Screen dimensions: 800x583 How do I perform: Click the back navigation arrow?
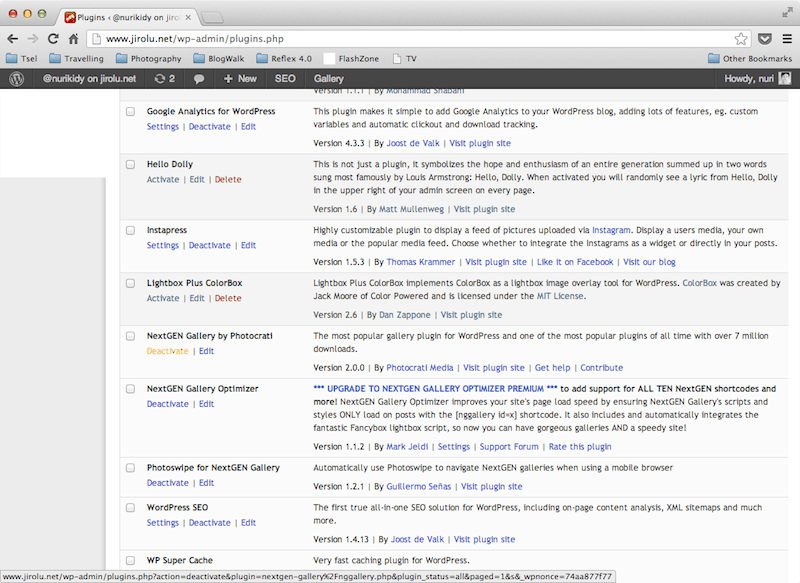click(12, 39)
